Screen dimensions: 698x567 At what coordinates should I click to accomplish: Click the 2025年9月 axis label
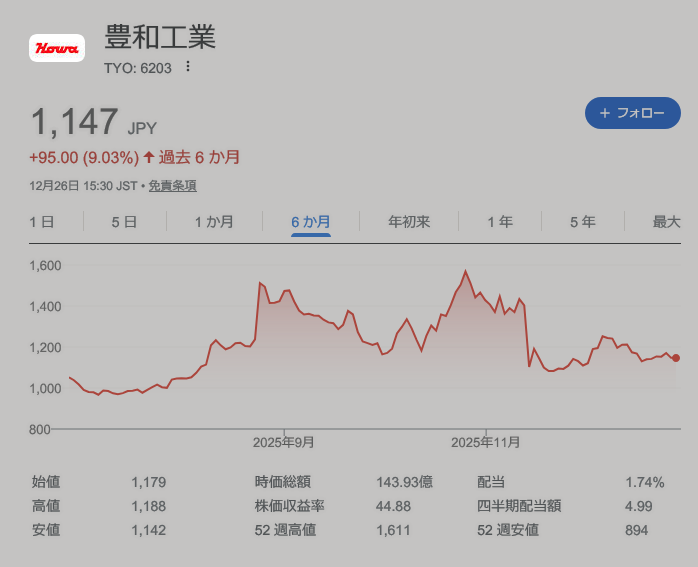[284, 442]
